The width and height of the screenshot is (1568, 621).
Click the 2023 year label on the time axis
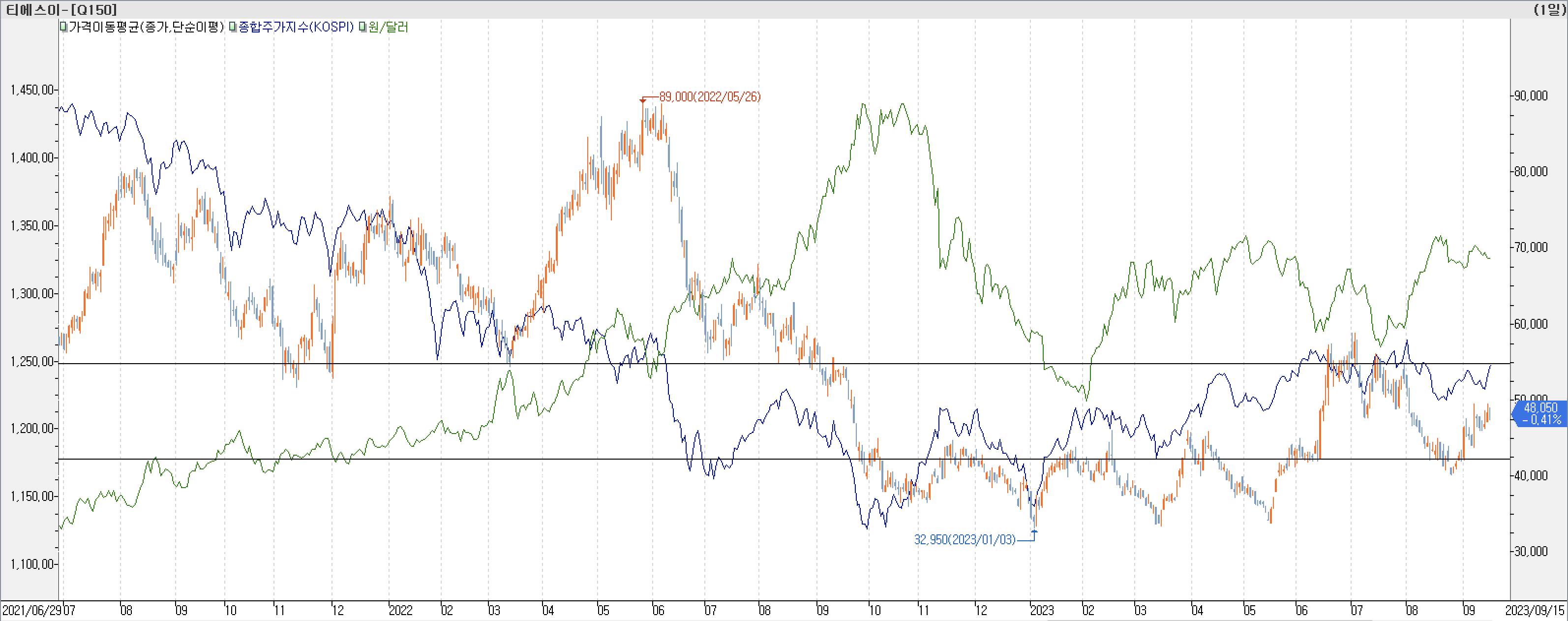click(x=1041, y=610)
